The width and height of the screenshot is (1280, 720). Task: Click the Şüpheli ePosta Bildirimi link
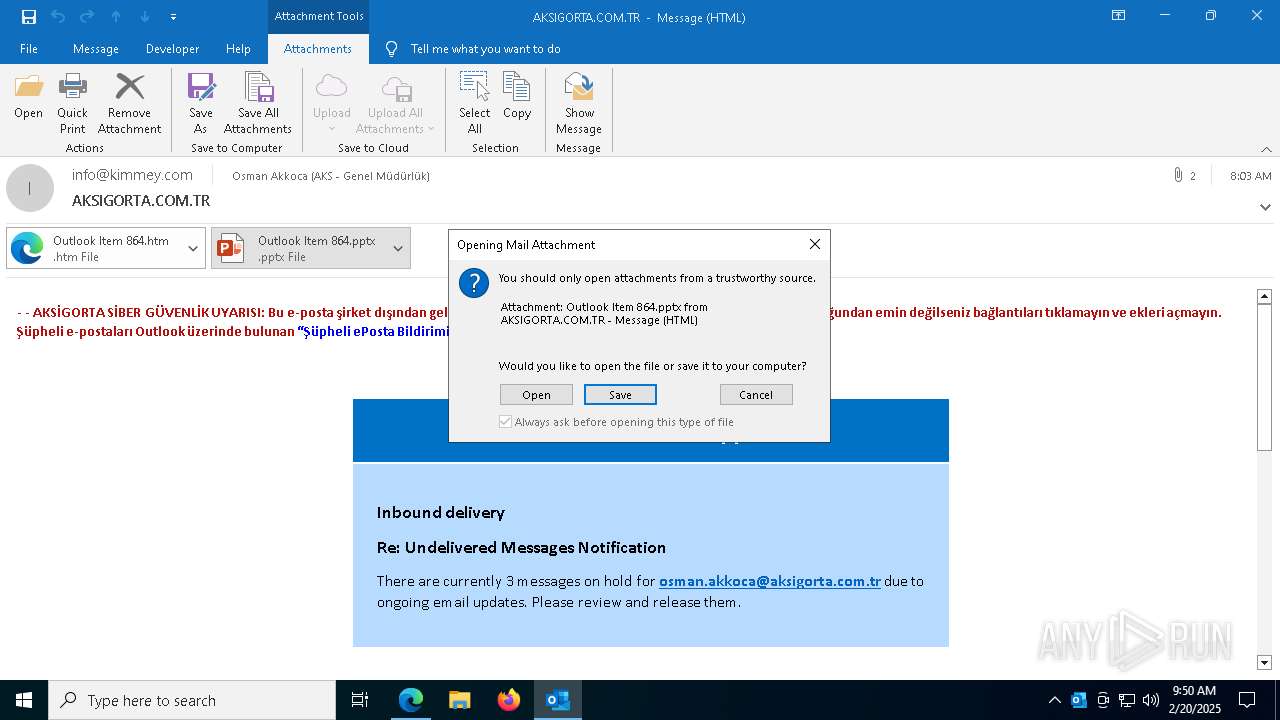[373, 331]
